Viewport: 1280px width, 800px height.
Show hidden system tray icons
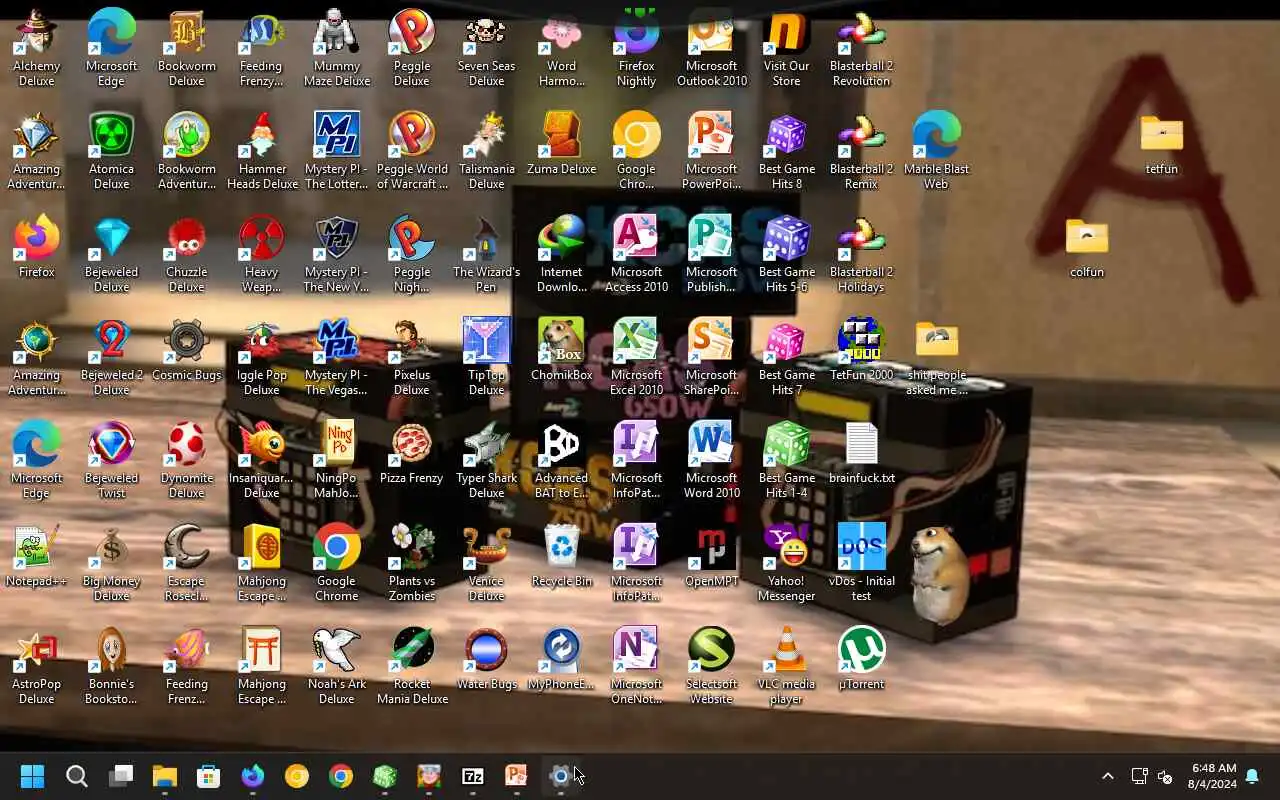point(1107,776)
